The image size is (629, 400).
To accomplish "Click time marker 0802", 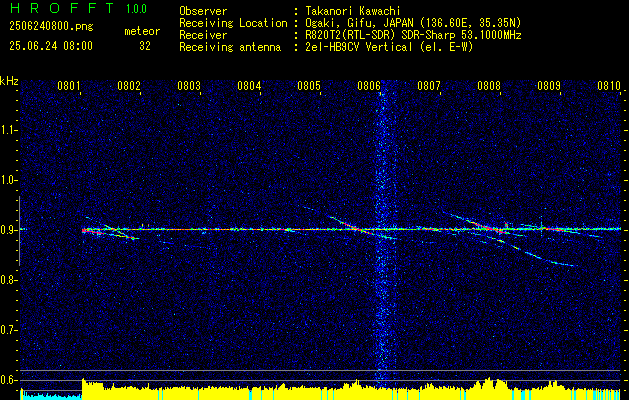I will point(129,85).
